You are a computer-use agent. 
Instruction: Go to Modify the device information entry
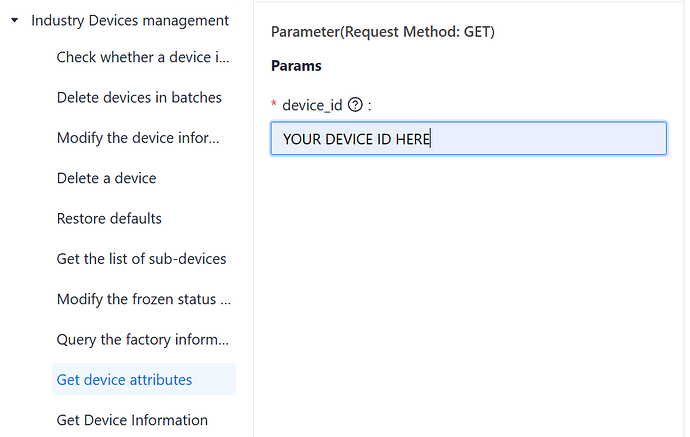click(137, 137)
